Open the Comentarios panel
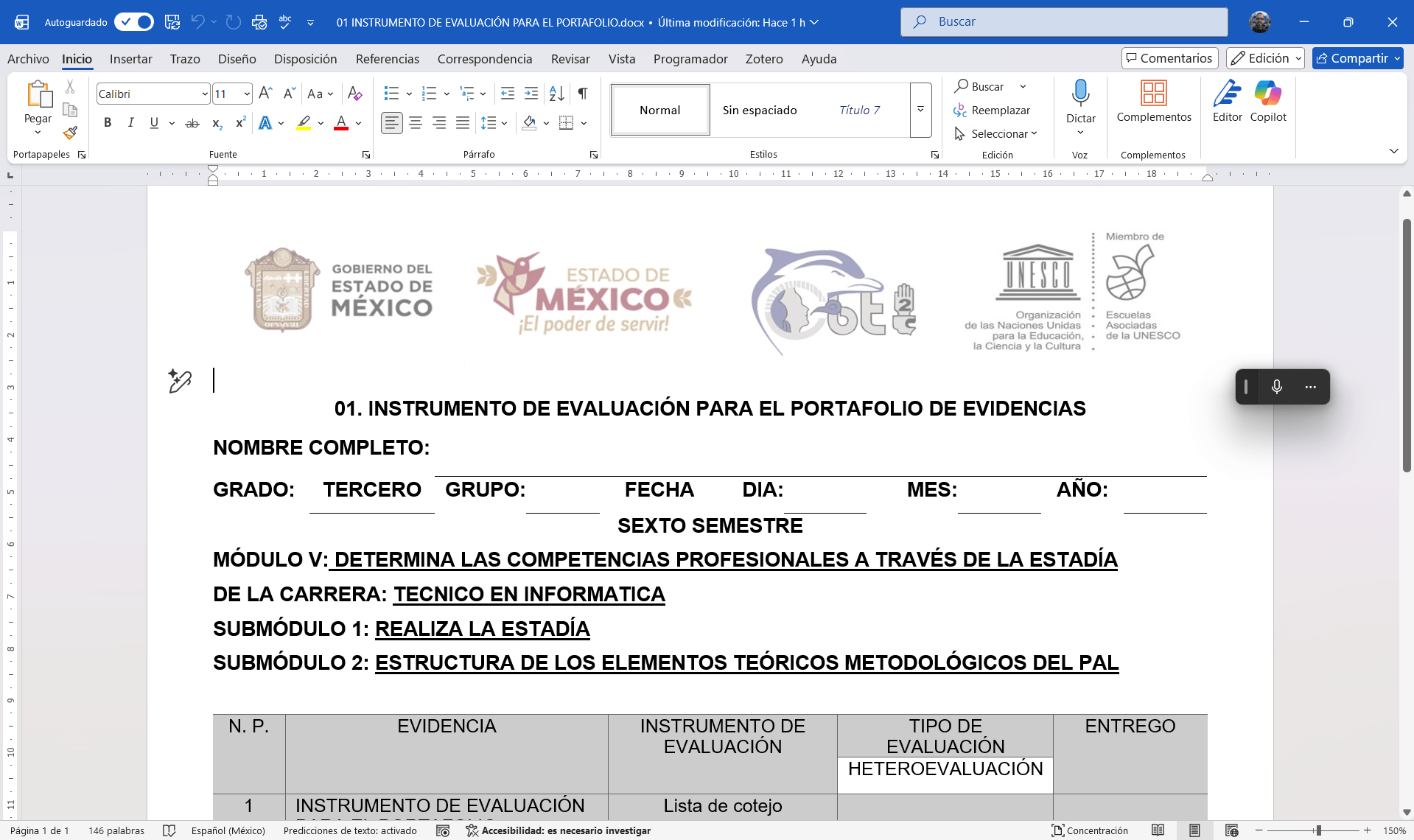The width and height of the screenshot is (1414, 840). 1169,57
